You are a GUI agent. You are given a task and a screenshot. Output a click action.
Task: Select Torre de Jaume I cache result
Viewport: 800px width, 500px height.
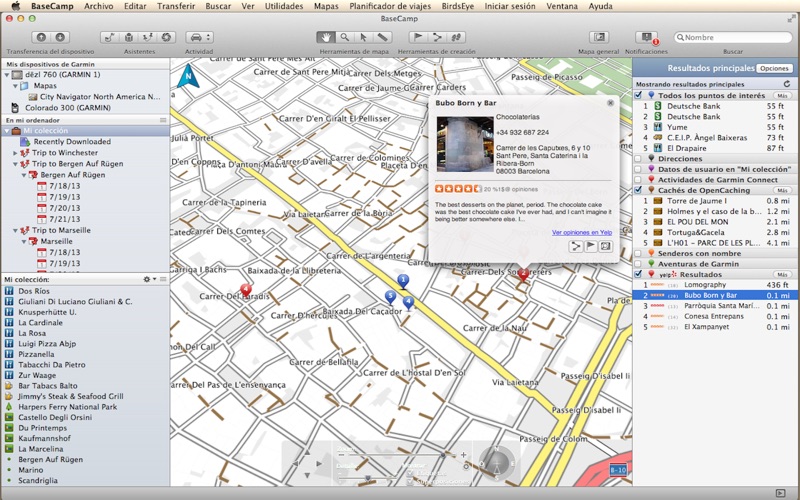716,201
